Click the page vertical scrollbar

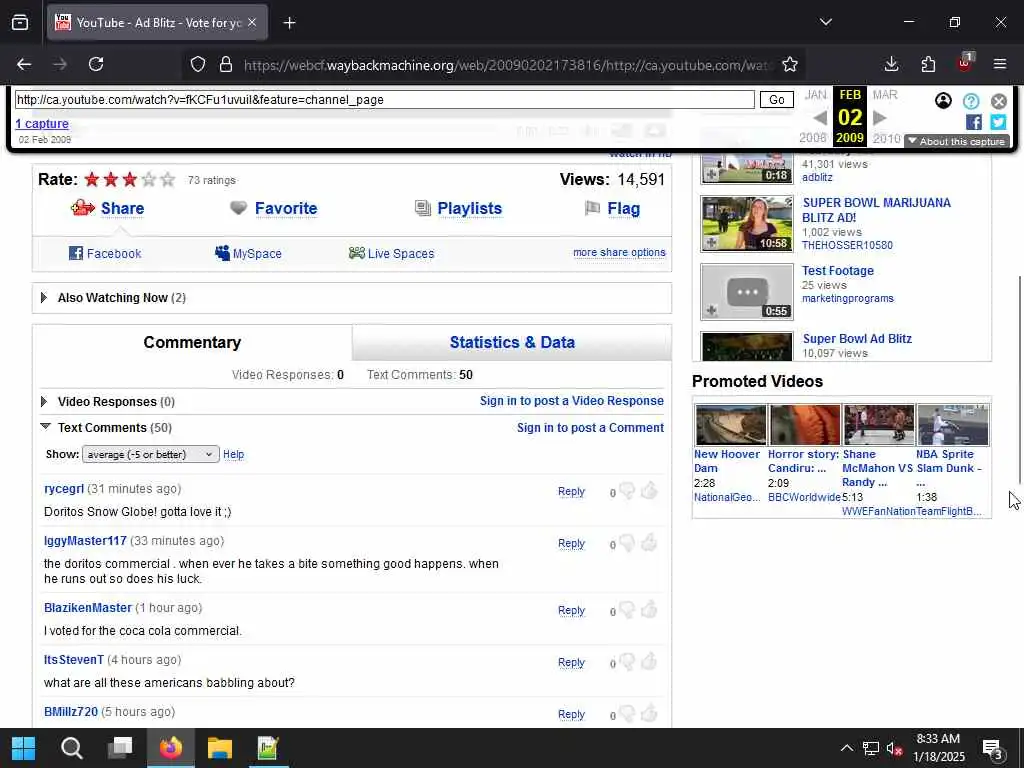(x=1019, y=379)
